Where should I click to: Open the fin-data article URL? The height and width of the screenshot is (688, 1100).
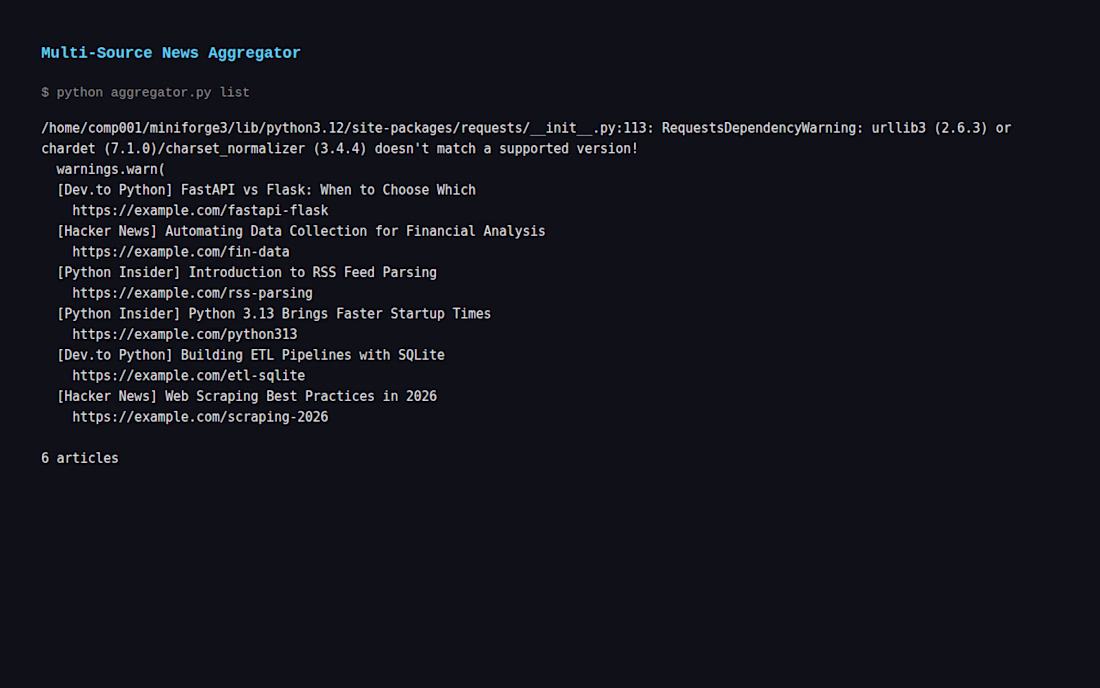coord(180,252)
